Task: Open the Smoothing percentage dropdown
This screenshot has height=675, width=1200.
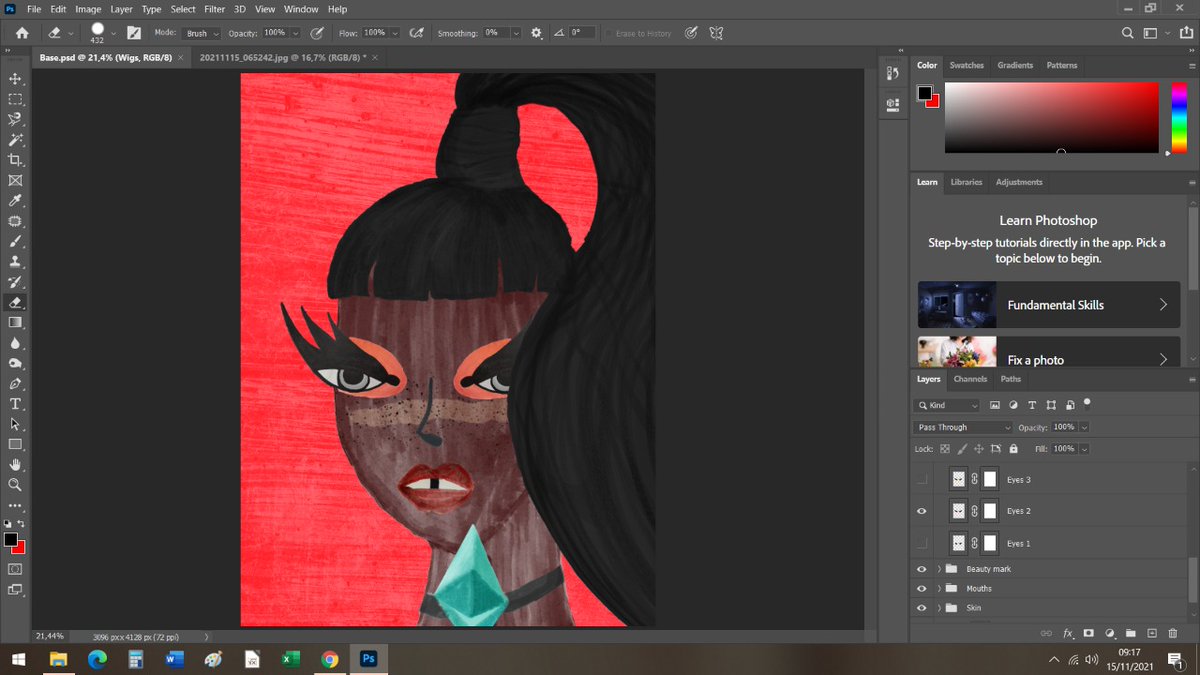Action: (x=516, y=33)
